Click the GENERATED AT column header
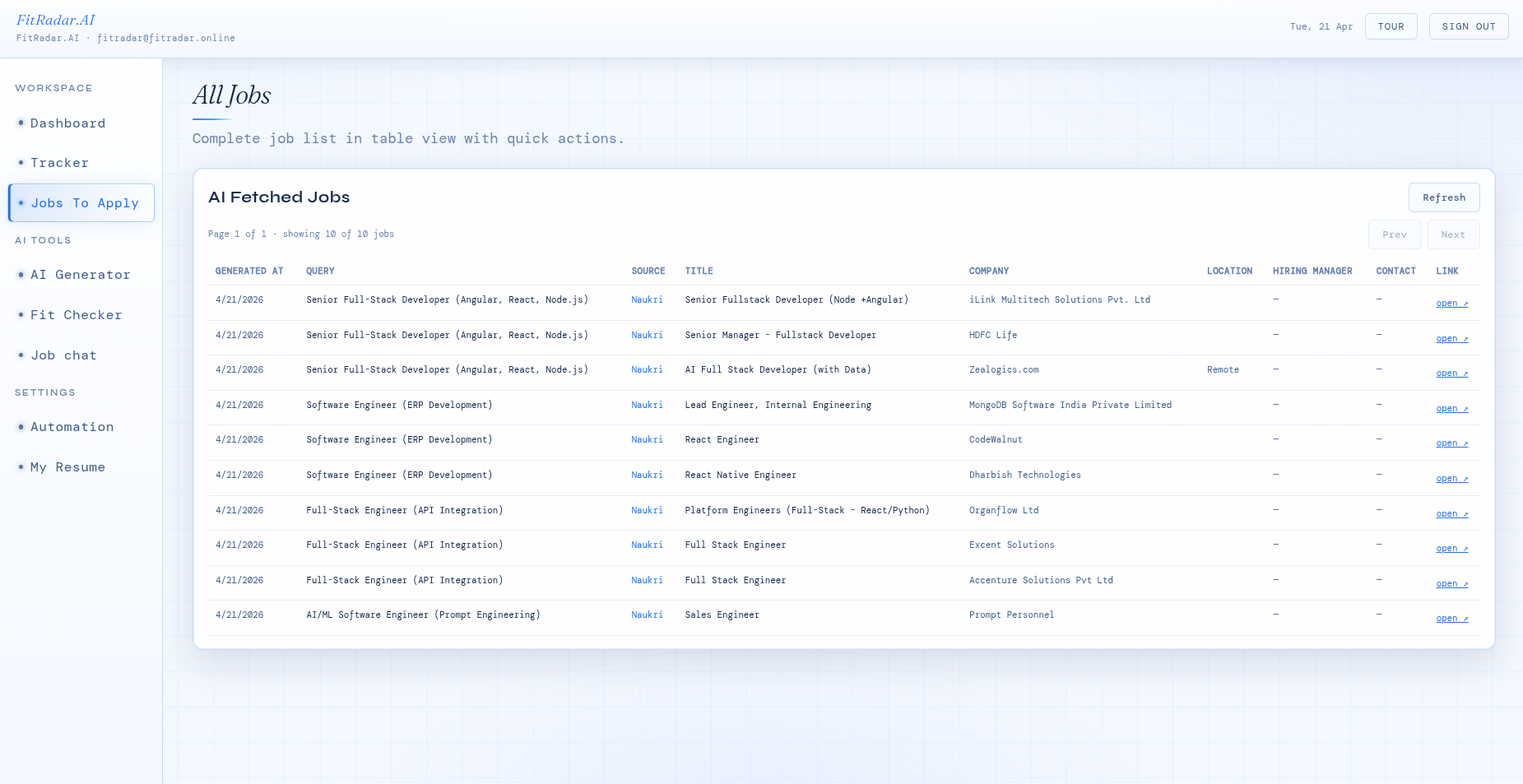 tap(249, 271)
